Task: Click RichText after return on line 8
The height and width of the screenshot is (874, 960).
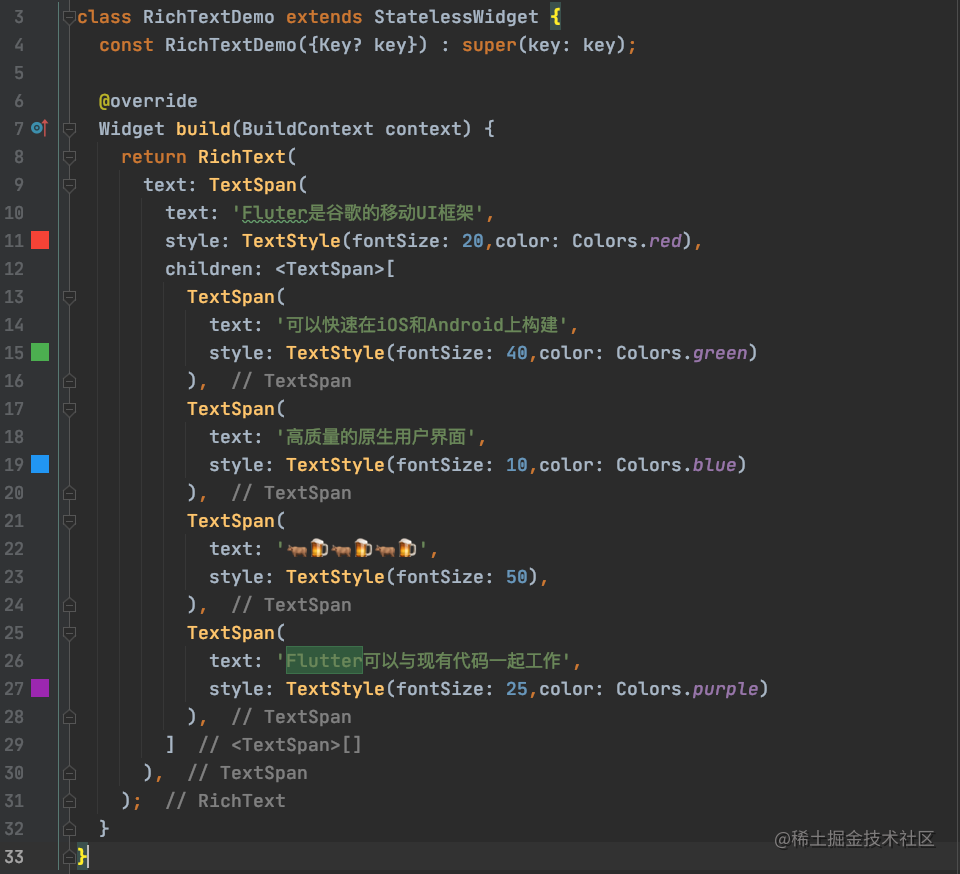Action: click(242, 157)
